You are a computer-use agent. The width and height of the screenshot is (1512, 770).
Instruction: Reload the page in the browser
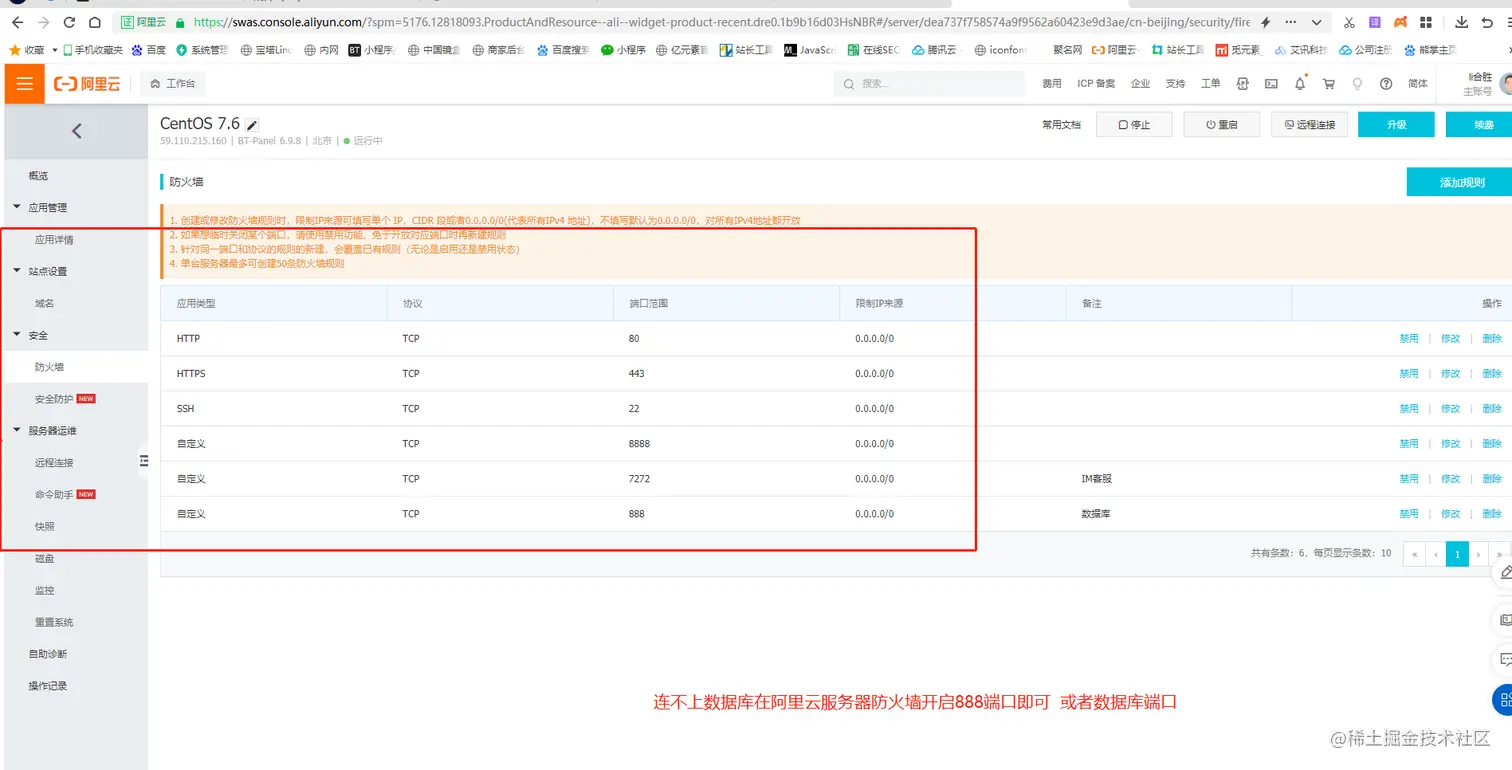point(69,22)
